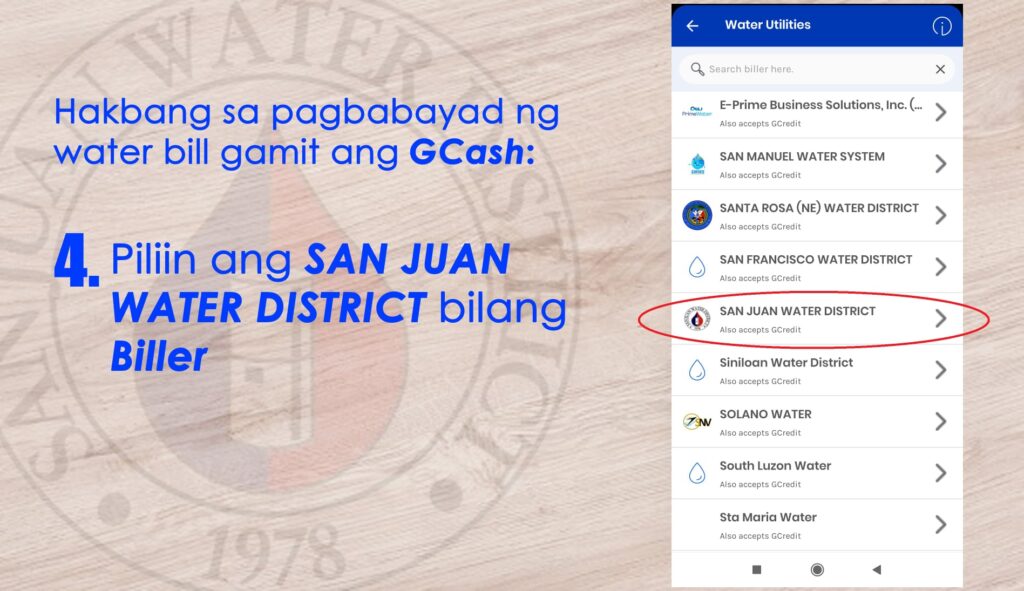Image resolution: width=1024 pixels, height=591 pixels.
Task: Tap Android home circle button
Action: click(816, 569)
